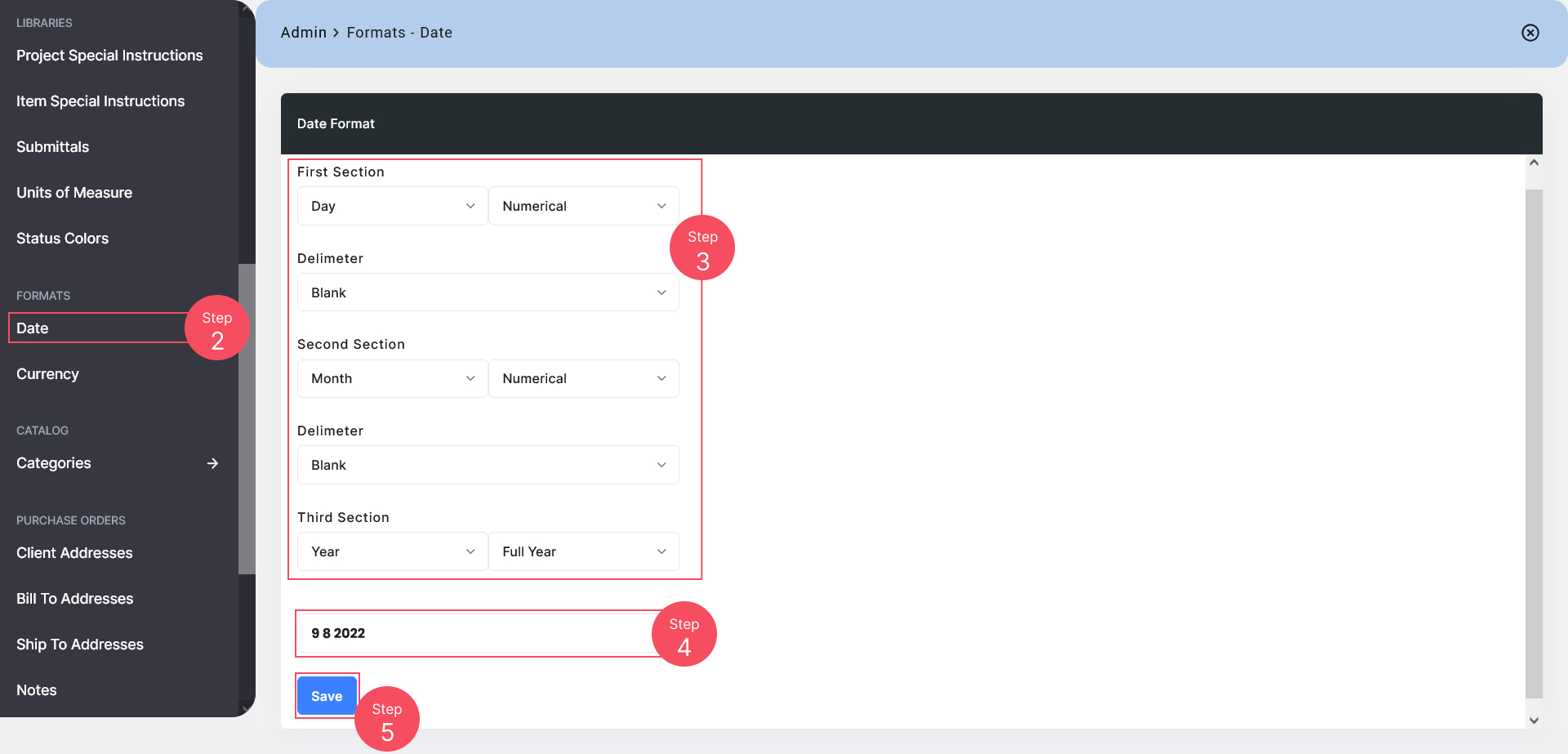Open Notes in the sidebar
Viewport: 1568px width, 754px height.
pos(37,690)
